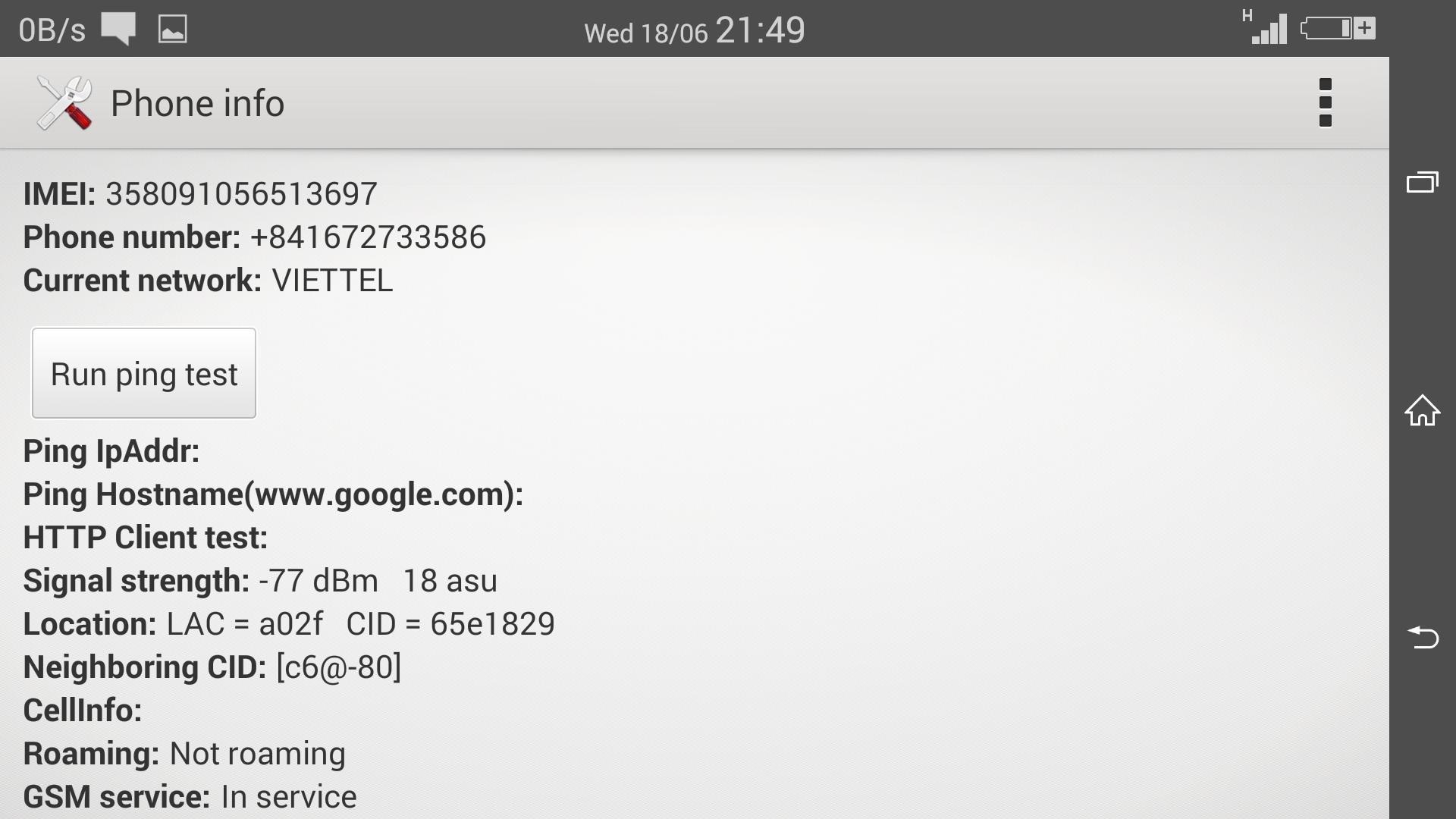This screenshot has width=1456, height=819.
Task: Tap the Location LAC and CID line
Action: pos(288,623)
